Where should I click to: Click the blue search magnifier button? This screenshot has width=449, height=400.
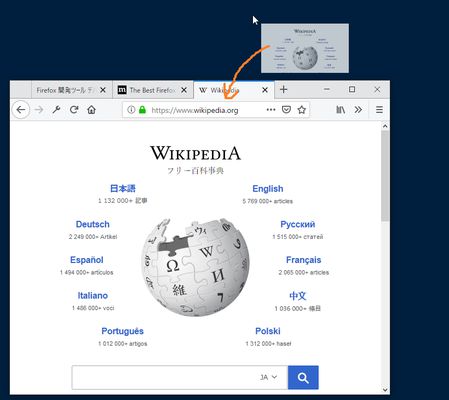coord(303,377)
